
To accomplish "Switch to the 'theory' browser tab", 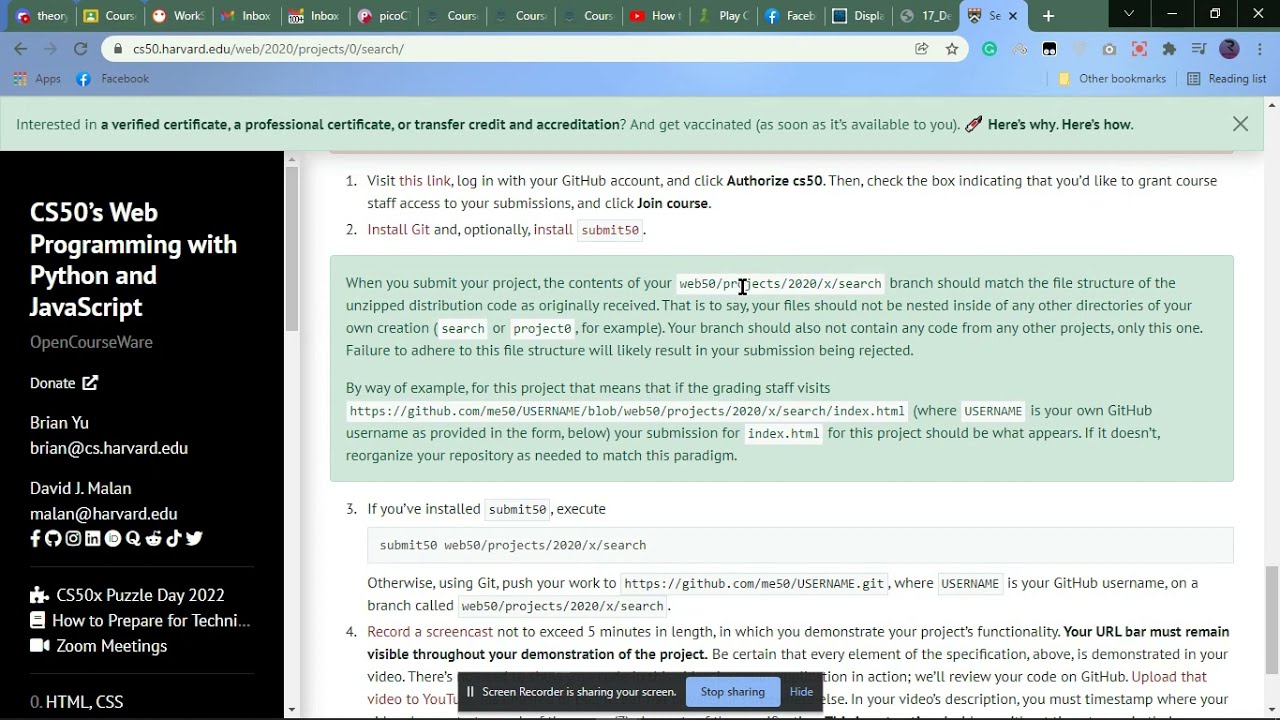I will pyautogui.click(x=41, y=16).
